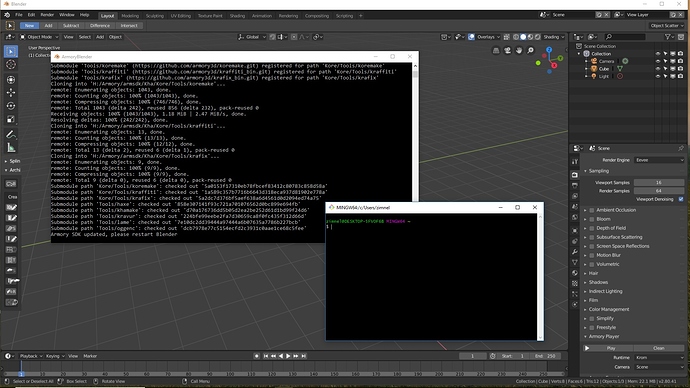Click the timeline play forward control

point(288,356)
